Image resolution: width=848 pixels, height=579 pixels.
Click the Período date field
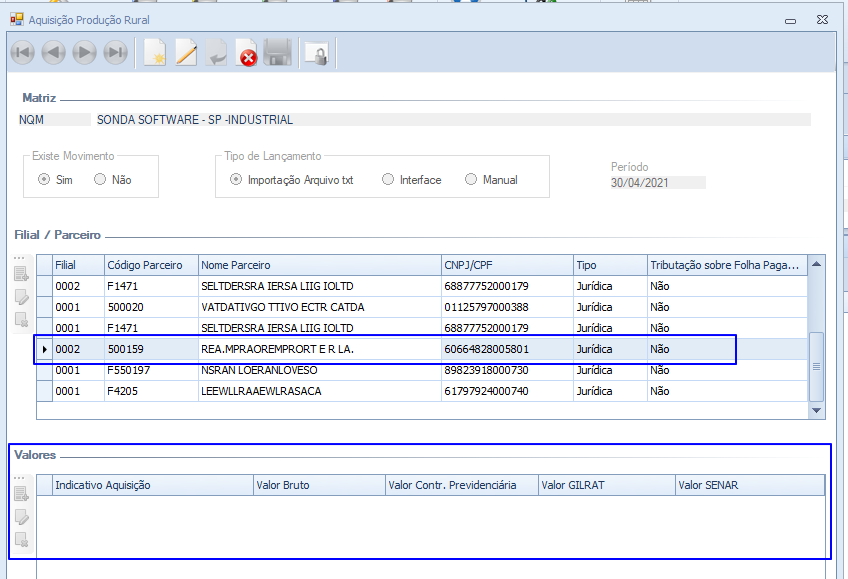coord(657,183)
